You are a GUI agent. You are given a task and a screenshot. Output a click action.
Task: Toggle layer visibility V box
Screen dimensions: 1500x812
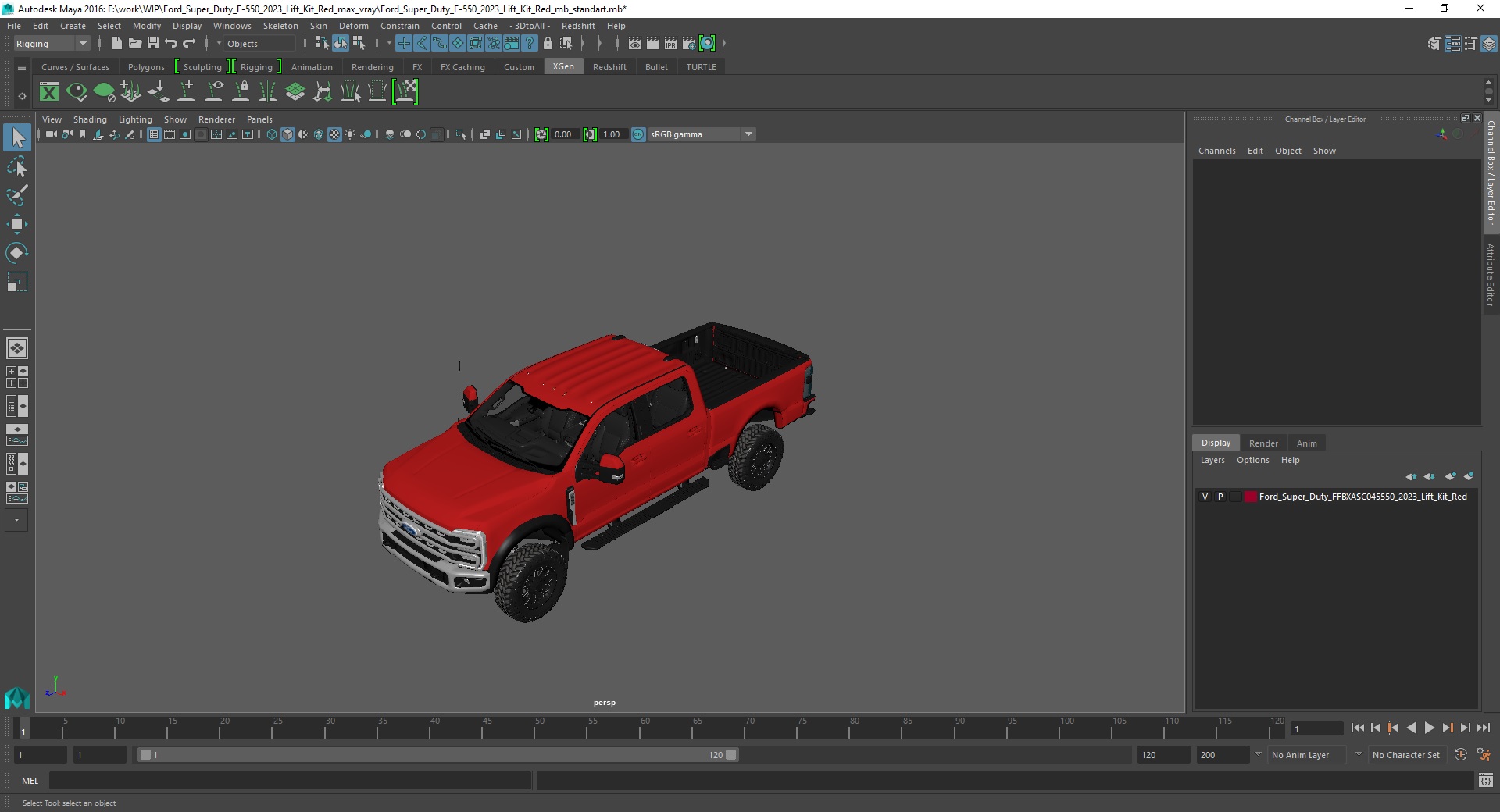click(1205, 497)
